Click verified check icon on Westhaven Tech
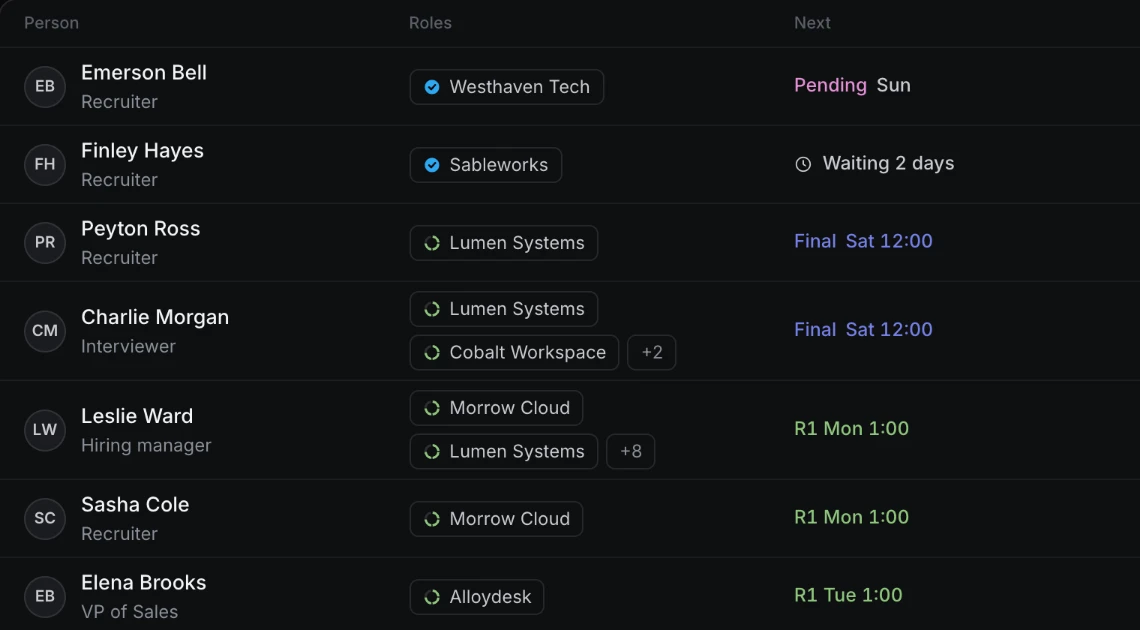This screenshot has height=630, width=1140. [x=432, y=87]
